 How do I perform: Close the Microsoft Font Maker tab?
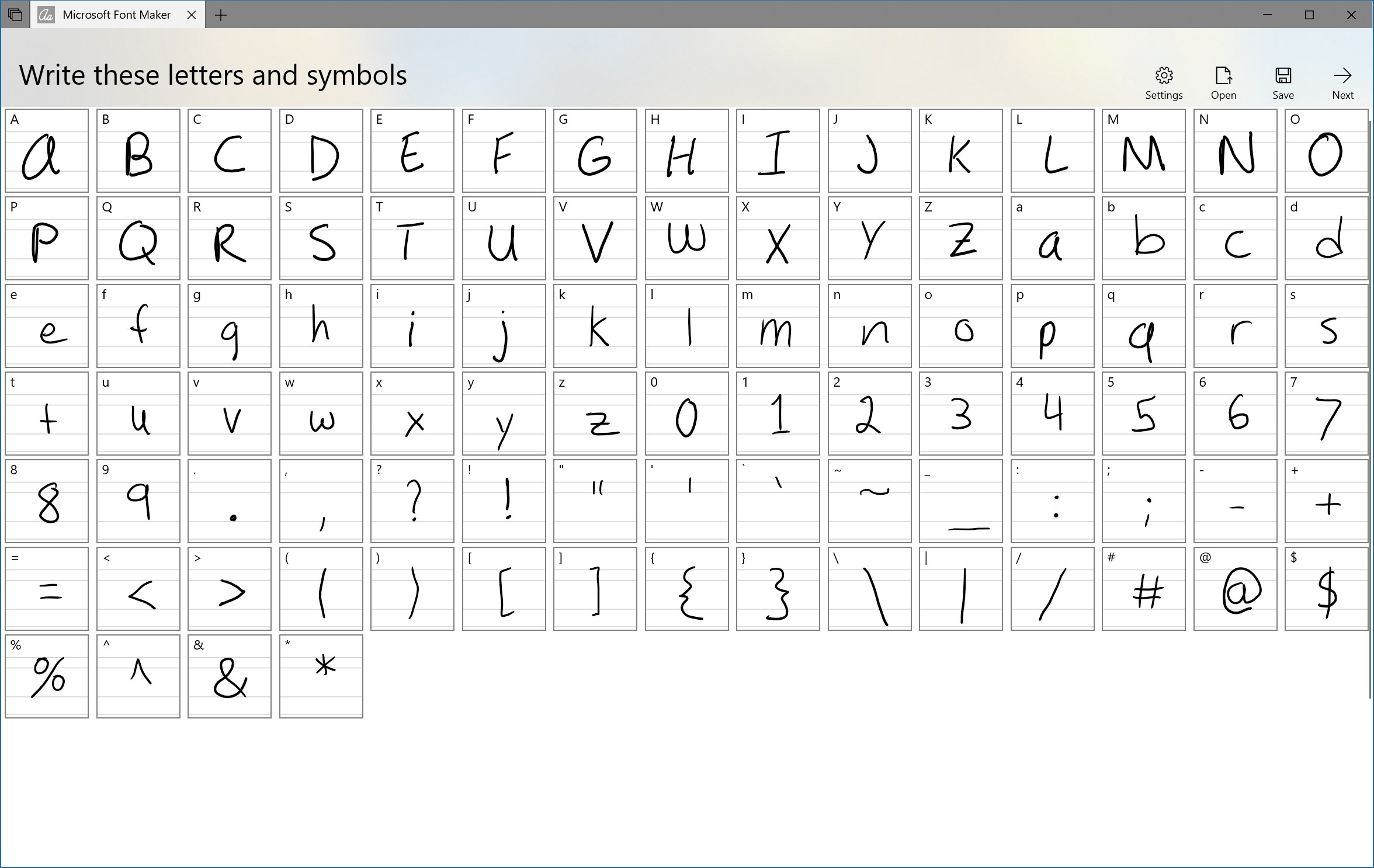click(192, 15)
